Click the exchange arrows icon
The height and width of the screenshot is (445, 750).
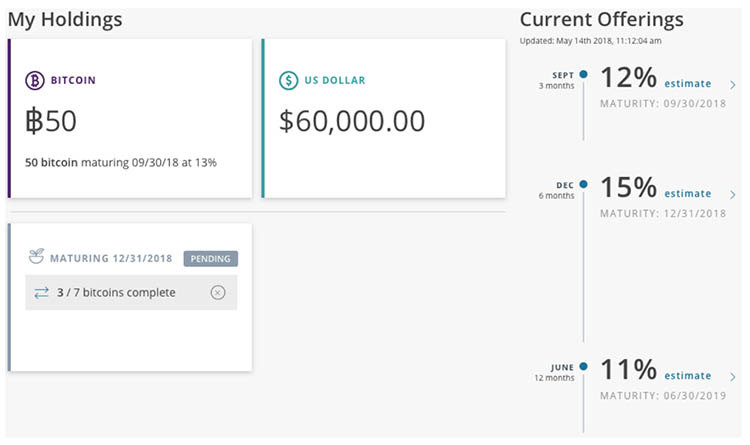click(41, 292)
